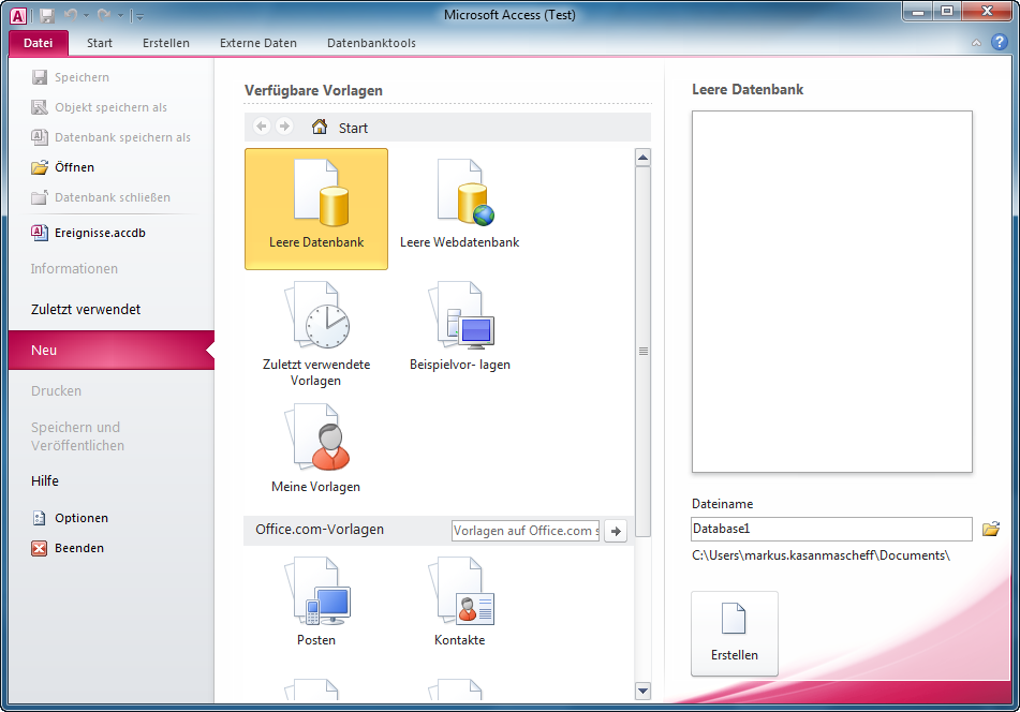1020x712 pixels.
Task: Select Zuletzt verwendet in the sidebar
Action: (86, 310)
